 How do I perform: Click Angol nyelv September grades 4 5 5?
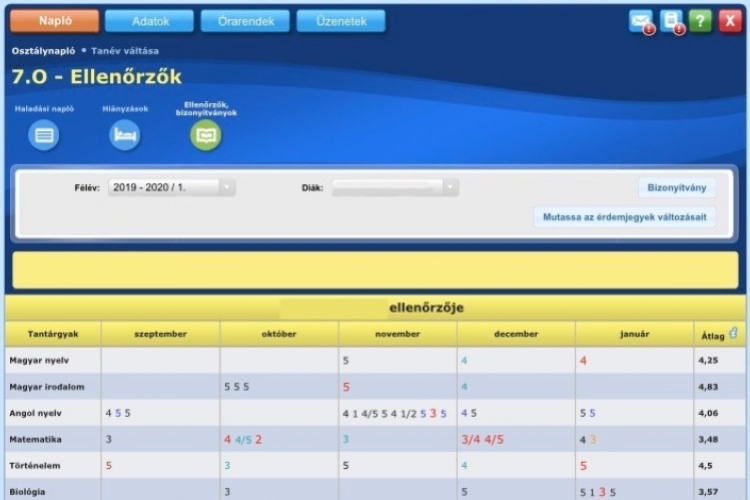(118, 413)
